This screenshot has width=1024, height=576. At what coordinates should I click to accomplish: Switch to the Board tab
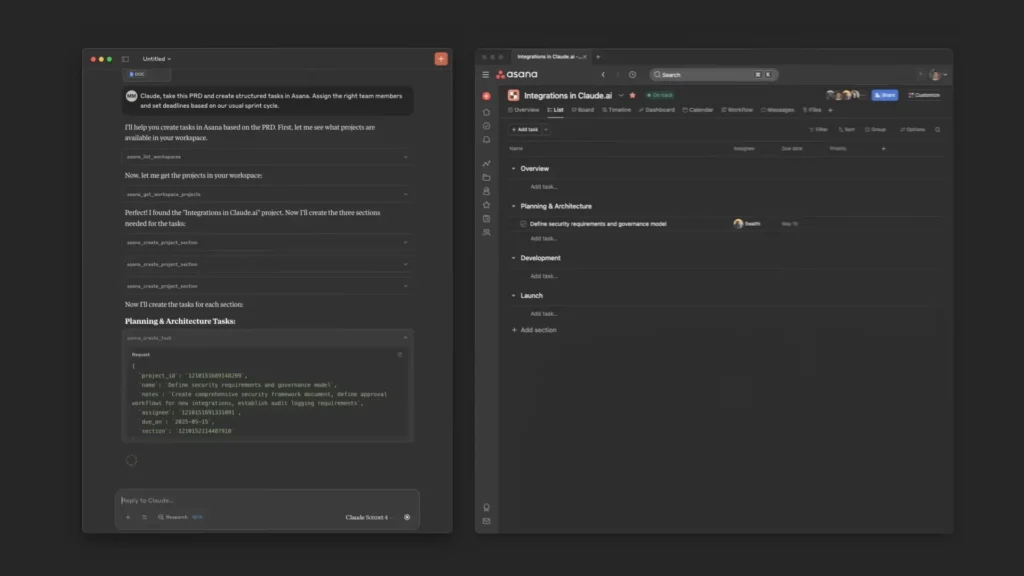(583, 110)
